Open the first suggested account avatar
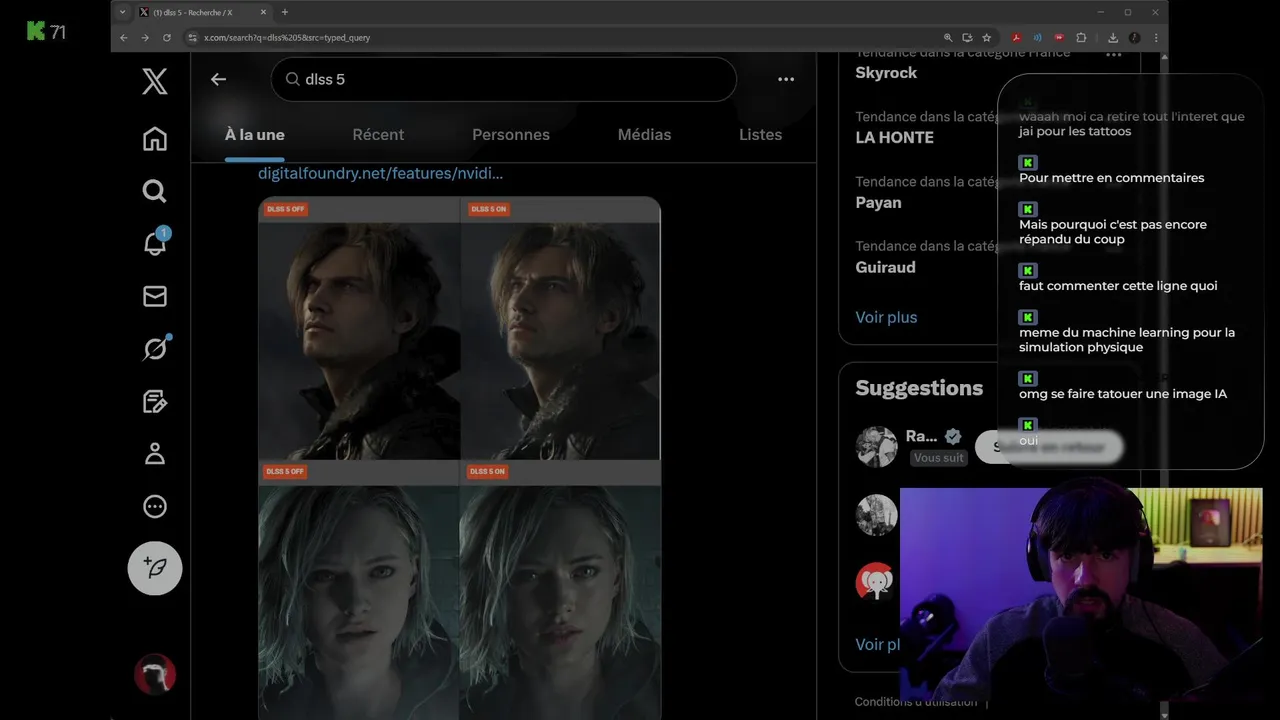This screenshot has width=1280, height=720. click(876, 447)
